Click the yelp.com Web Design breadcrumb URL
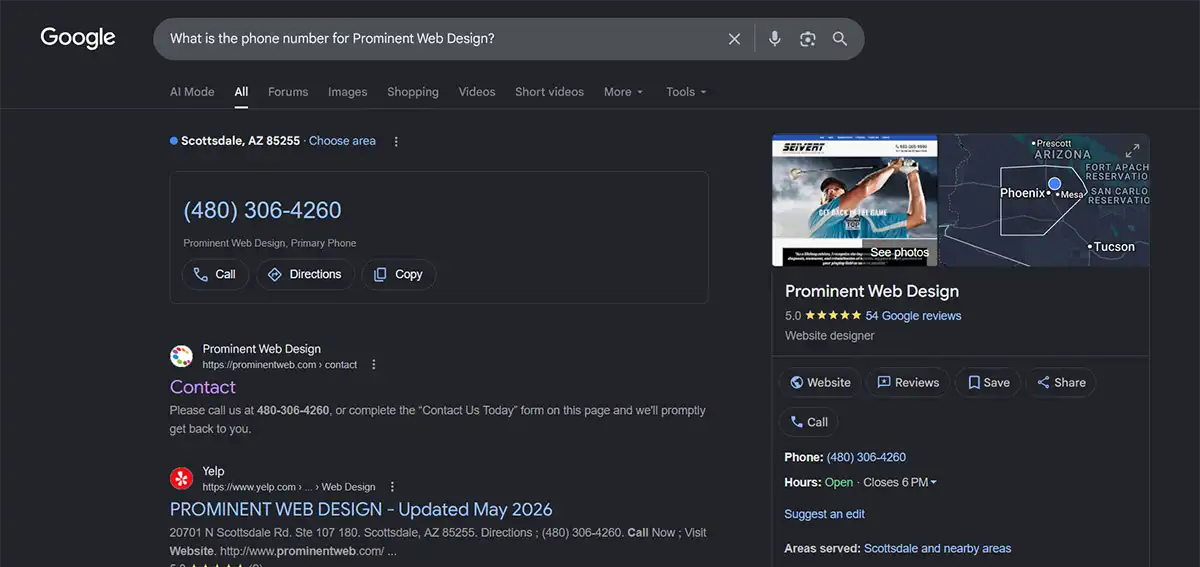Image resolution: width=1200 pixels, height=567 pixels. pyautogui.click(x=289, y=487)
